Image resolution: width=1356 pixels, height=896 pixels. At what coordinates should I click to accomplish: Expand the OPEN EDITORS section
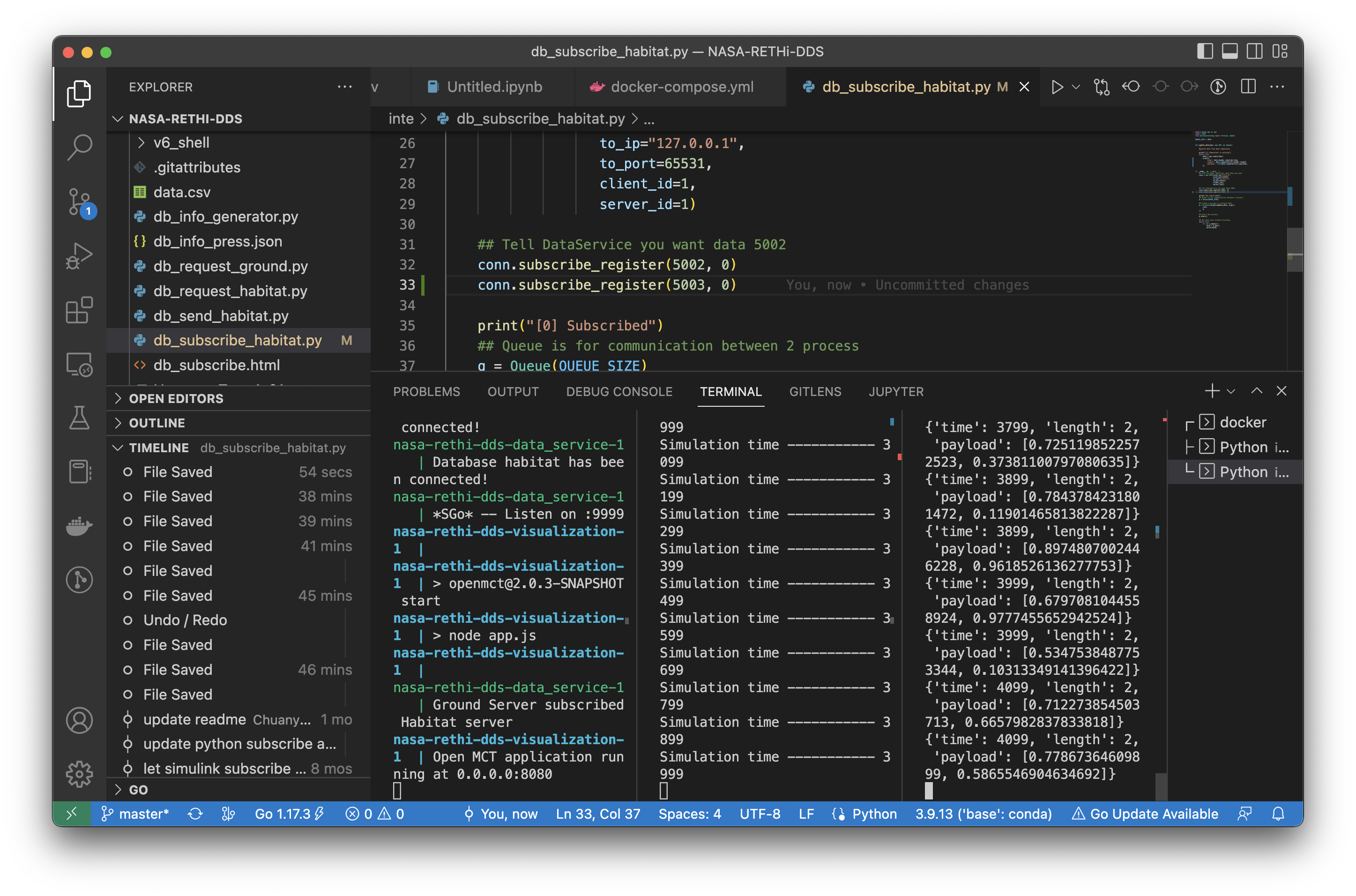[x=176, y=398]
